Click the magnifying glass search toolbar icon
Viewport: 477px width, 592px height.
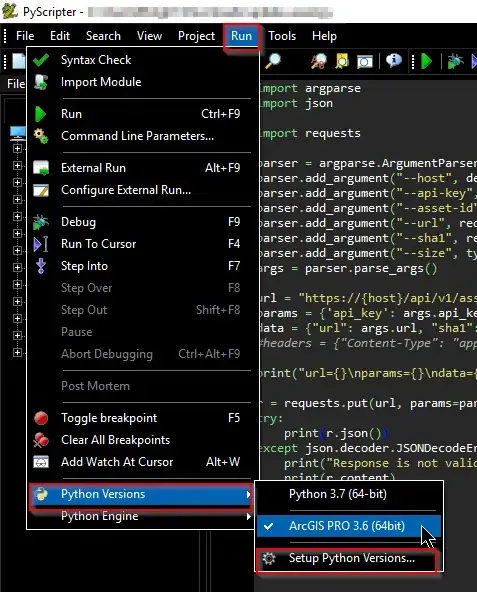pos(273,61)
